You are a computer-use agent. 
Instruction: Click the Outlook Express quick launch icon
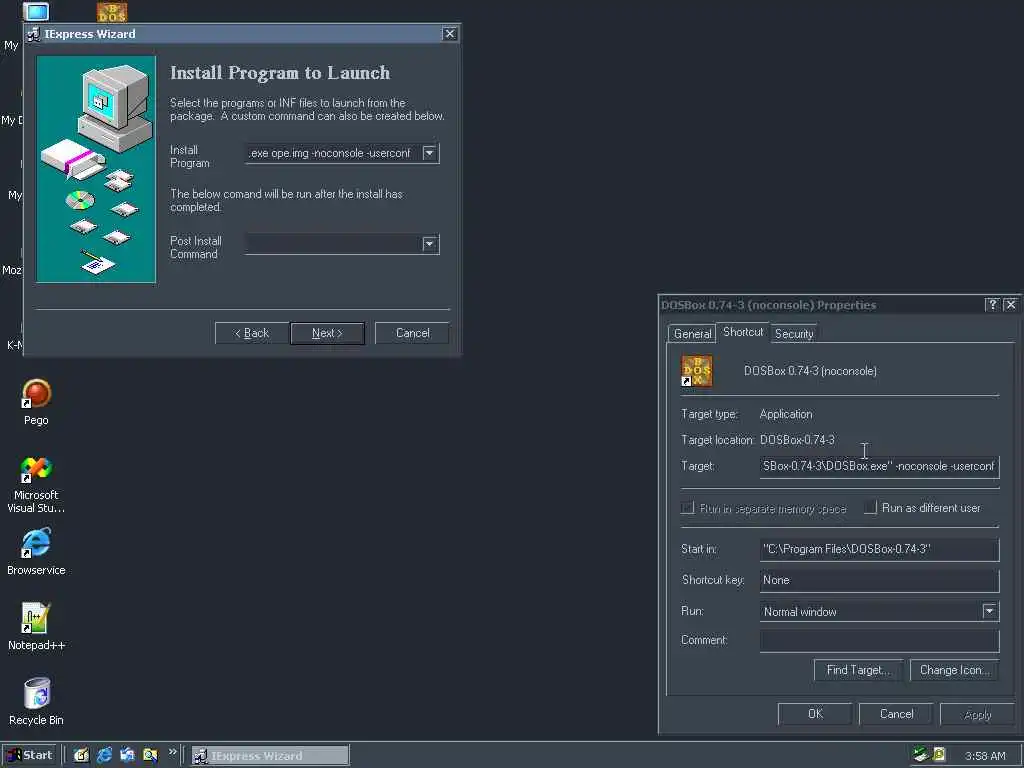pos(127,756)
